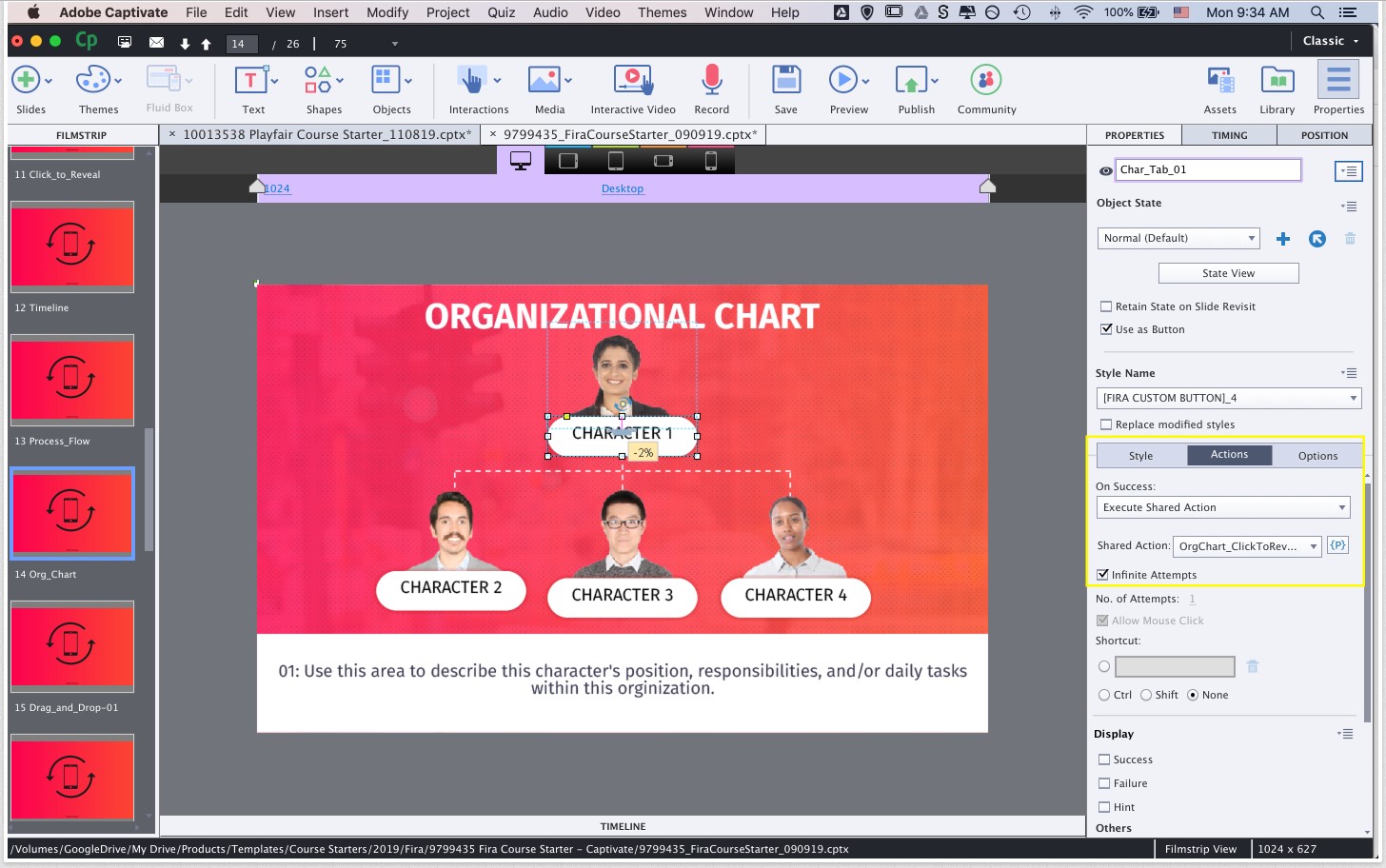Select the 15 Drag_and_Drop-01 slide thumbnail

pos(72,646)
